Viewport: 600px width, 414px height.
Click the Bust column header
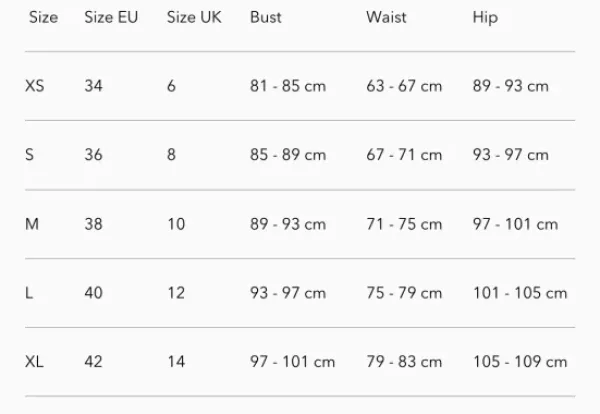coord(265,17)
